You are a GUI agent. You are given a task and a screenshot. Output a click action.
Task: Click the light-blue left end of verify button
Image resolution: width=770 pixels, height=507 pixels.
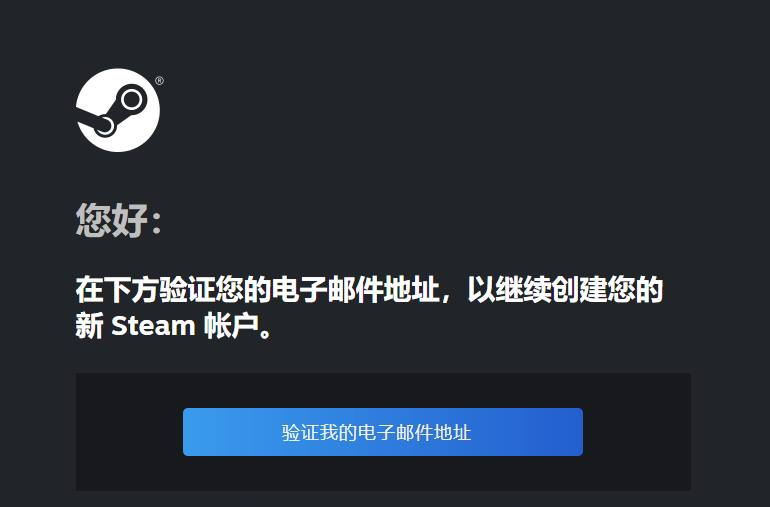coord(206,432)
